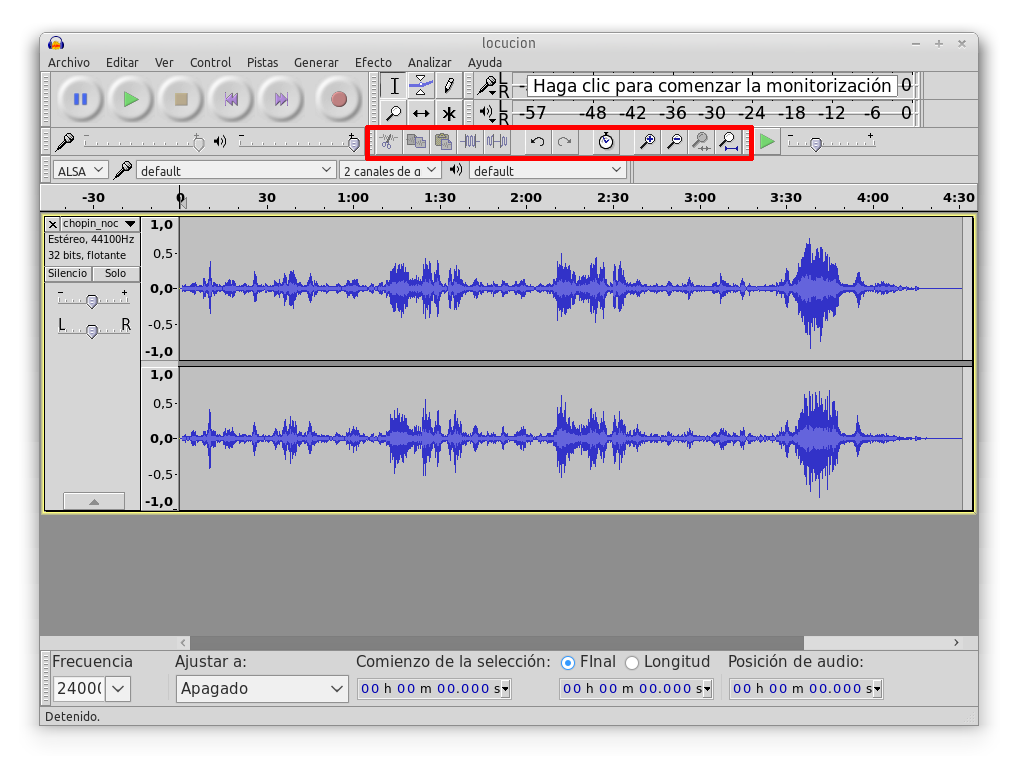Open the Generar menu
The image size is (1021, 767).
point(316,63)
